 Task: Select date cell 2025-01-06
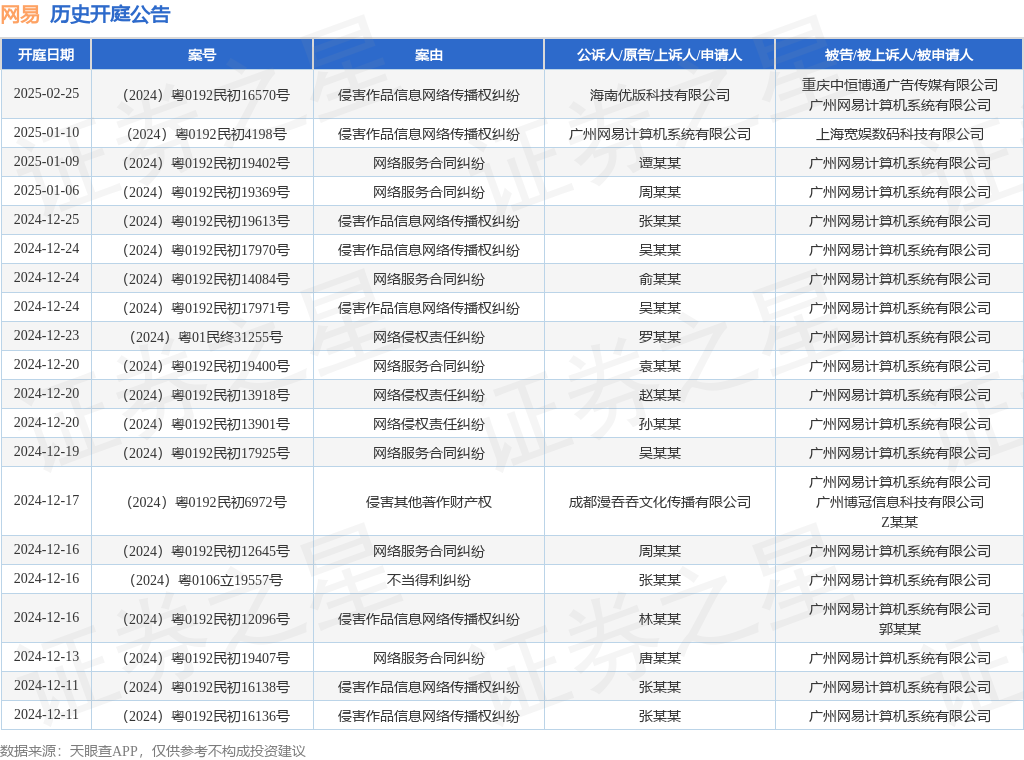[46, 191]
